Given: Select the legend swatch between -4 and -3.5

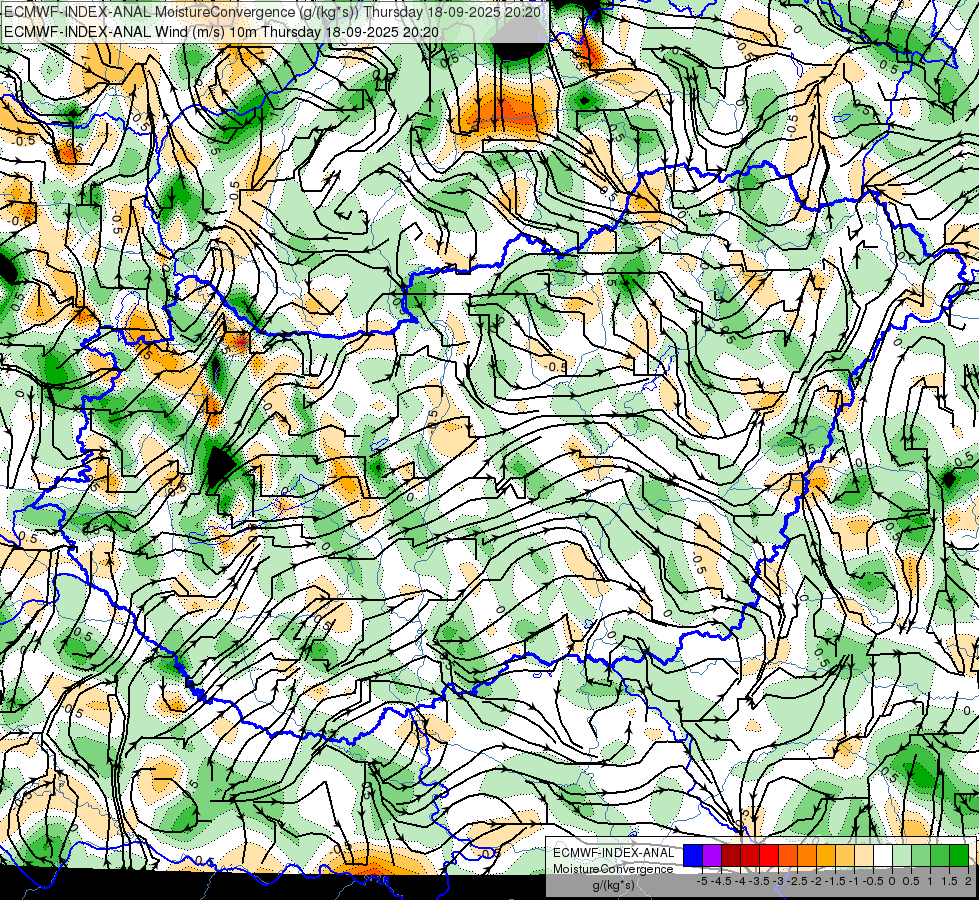Looking at the screenshot, I should 750,856.
